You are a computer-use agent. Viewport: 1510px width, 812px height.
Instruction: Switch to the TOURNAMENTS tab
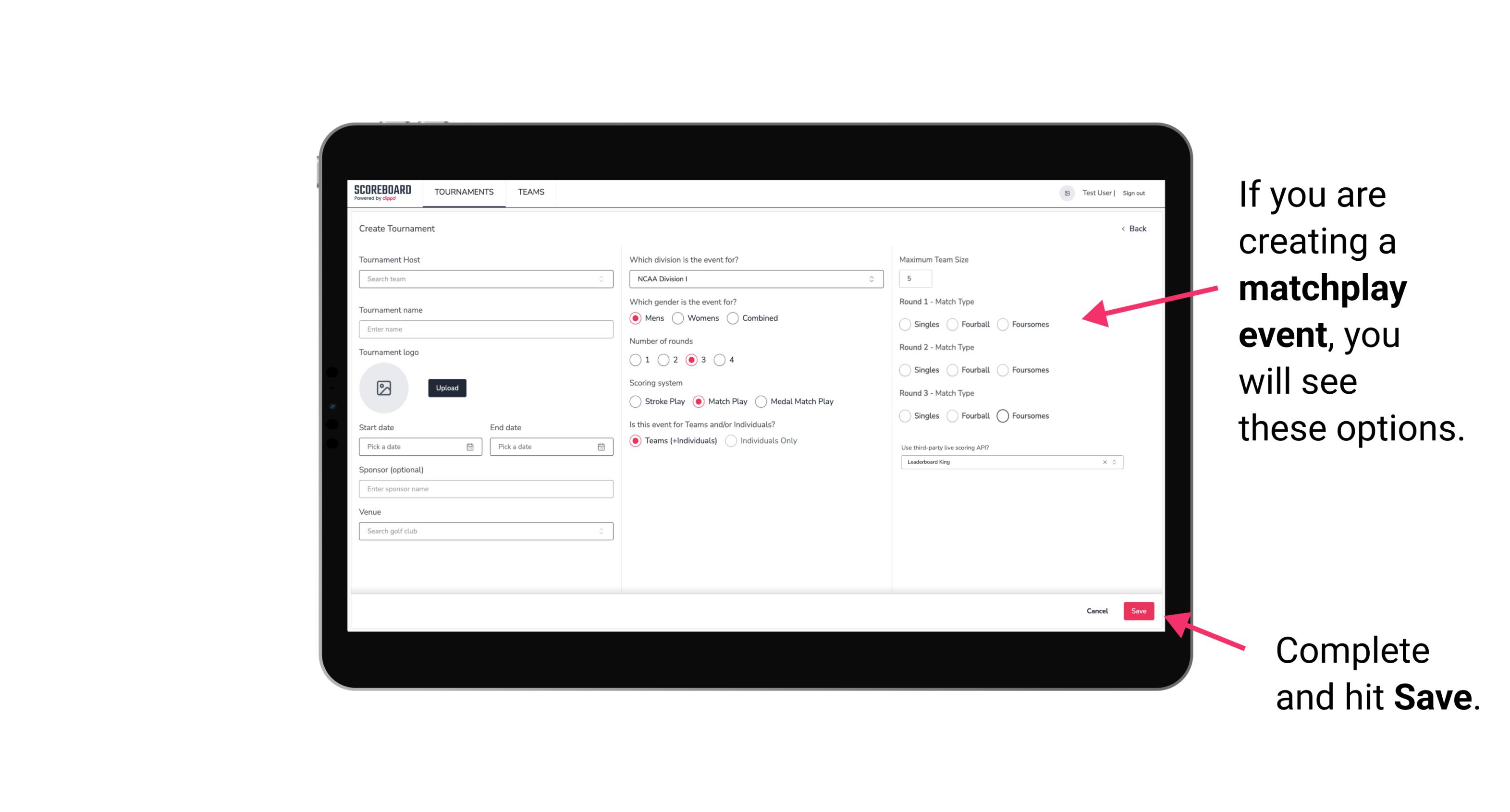pyautogui.click(x=463, y=192)
